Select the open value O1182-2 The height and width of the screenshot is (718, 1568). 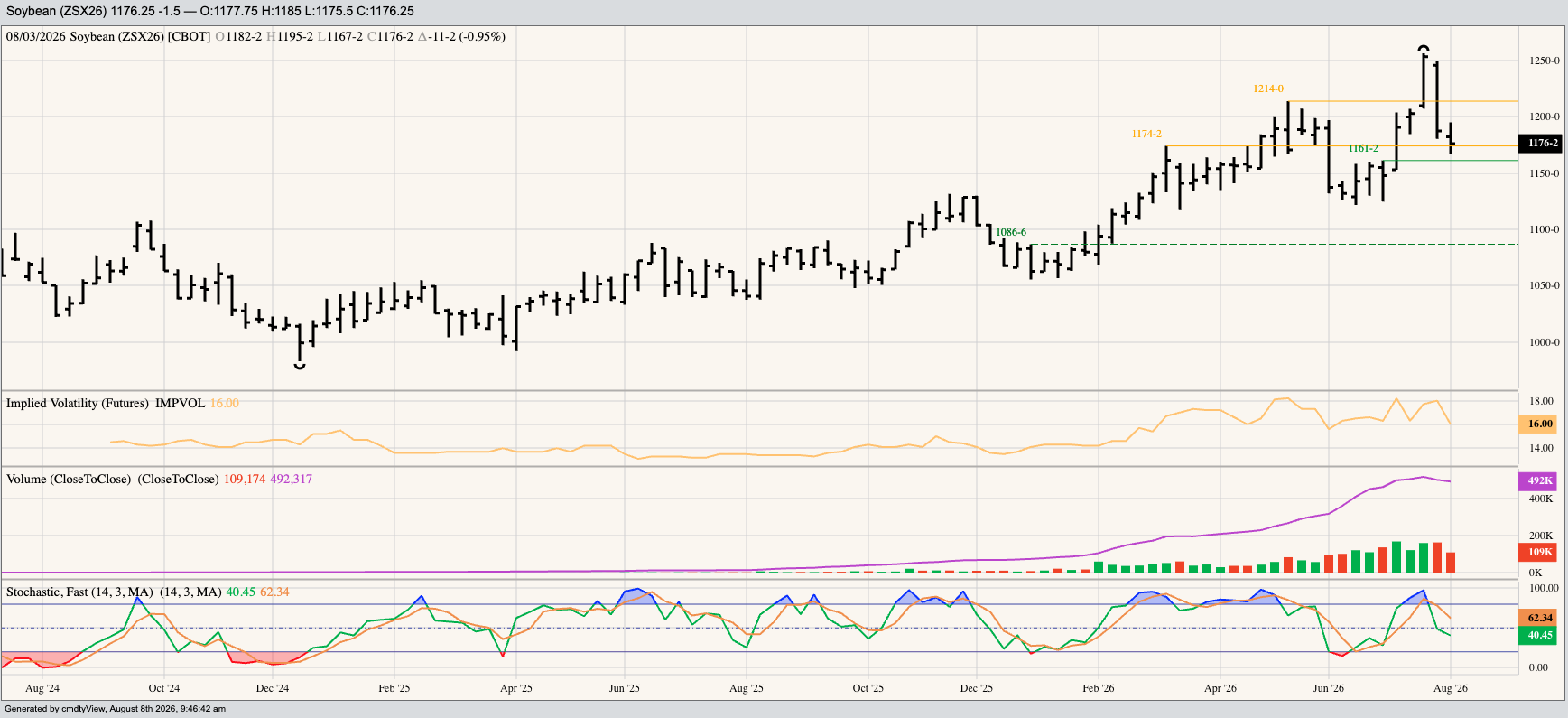coord(239,36)
